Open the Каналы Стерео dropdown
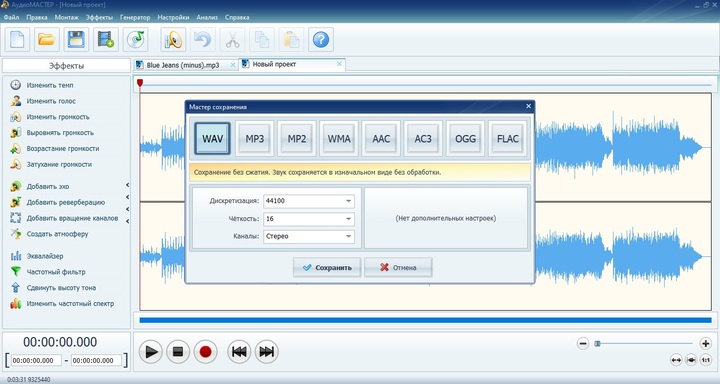This screenshot has width=720, height=384. 309,236
